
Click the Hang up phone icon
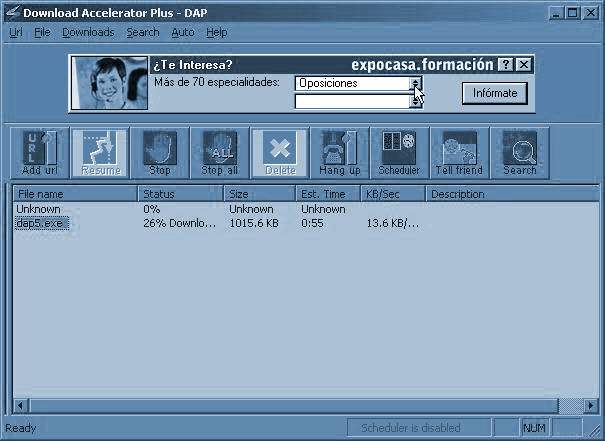coord(340,153)
